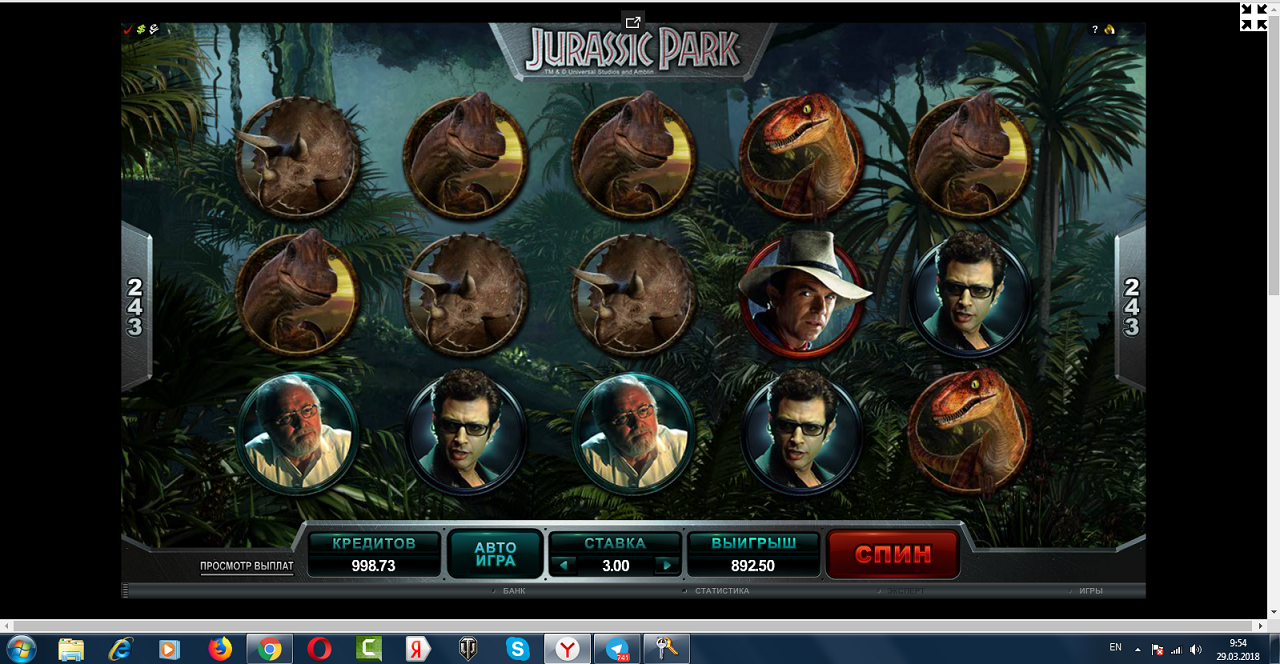Increase the bet with right arrow

click(x=666, y=565)
